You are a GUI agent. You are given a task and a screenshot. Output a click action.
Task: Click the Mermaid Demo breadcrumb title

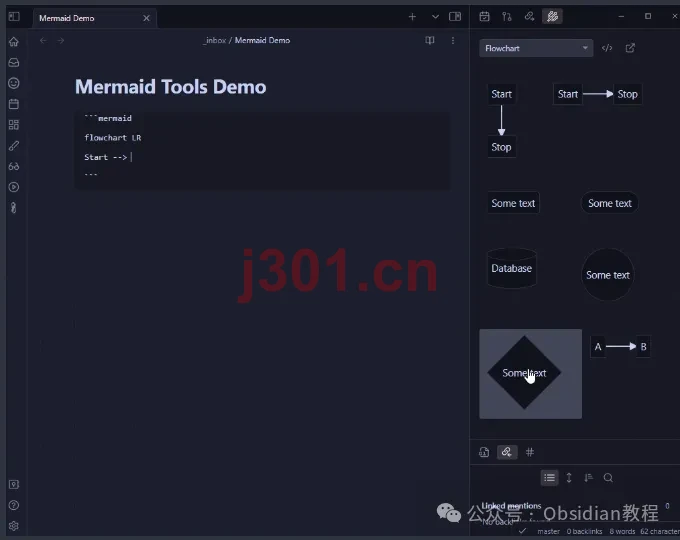tap(262, 40)
